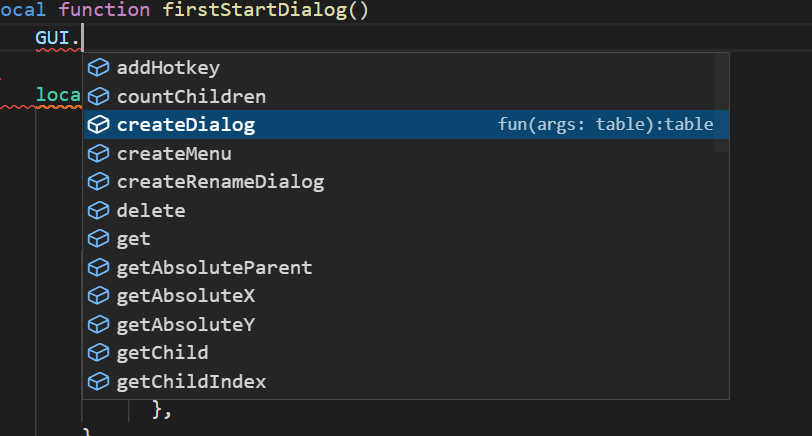Image resolution: width=812 pixels, height=436 pixels.
Task: Click the fun(args: table):table signature hint
Action: [605, 124]
